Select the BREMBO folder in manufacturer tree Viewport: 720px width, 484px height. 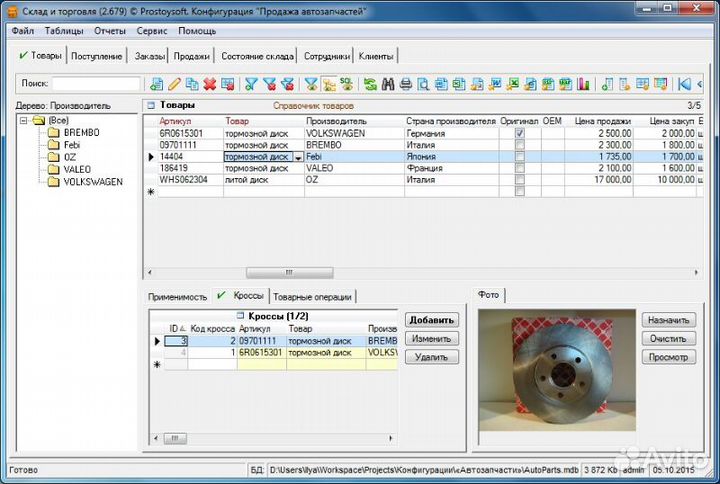(80, 132)
